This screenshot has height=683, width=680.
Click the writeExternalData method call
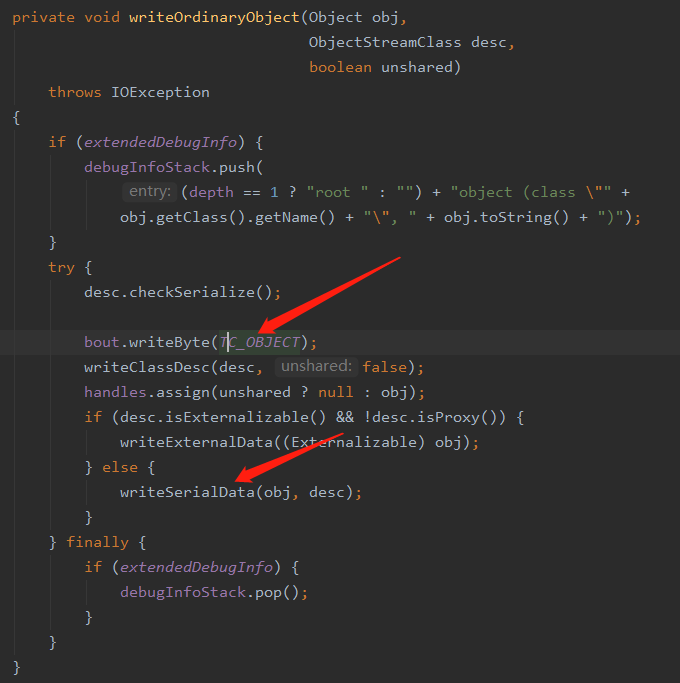tap(196, 442)
